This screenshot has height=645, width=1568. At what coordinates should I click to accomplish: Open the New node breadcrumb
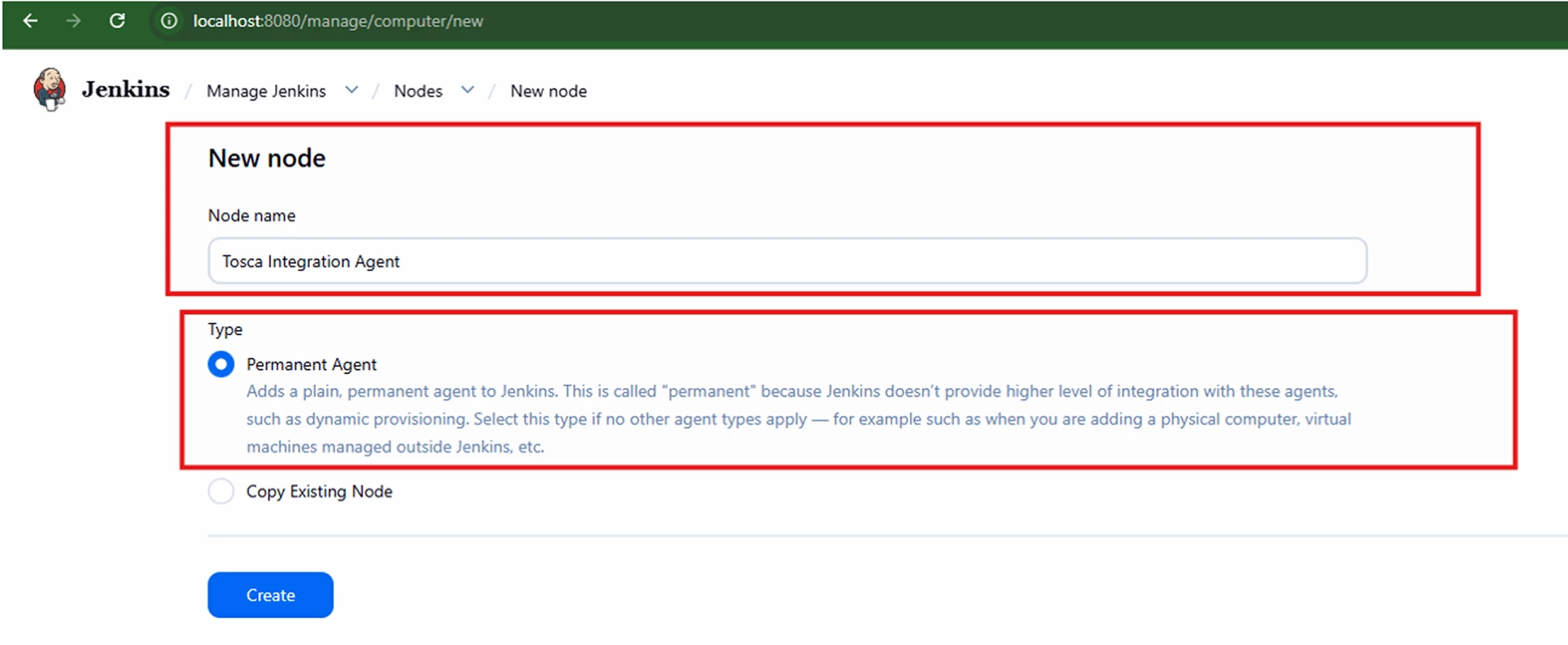(549, 91)
